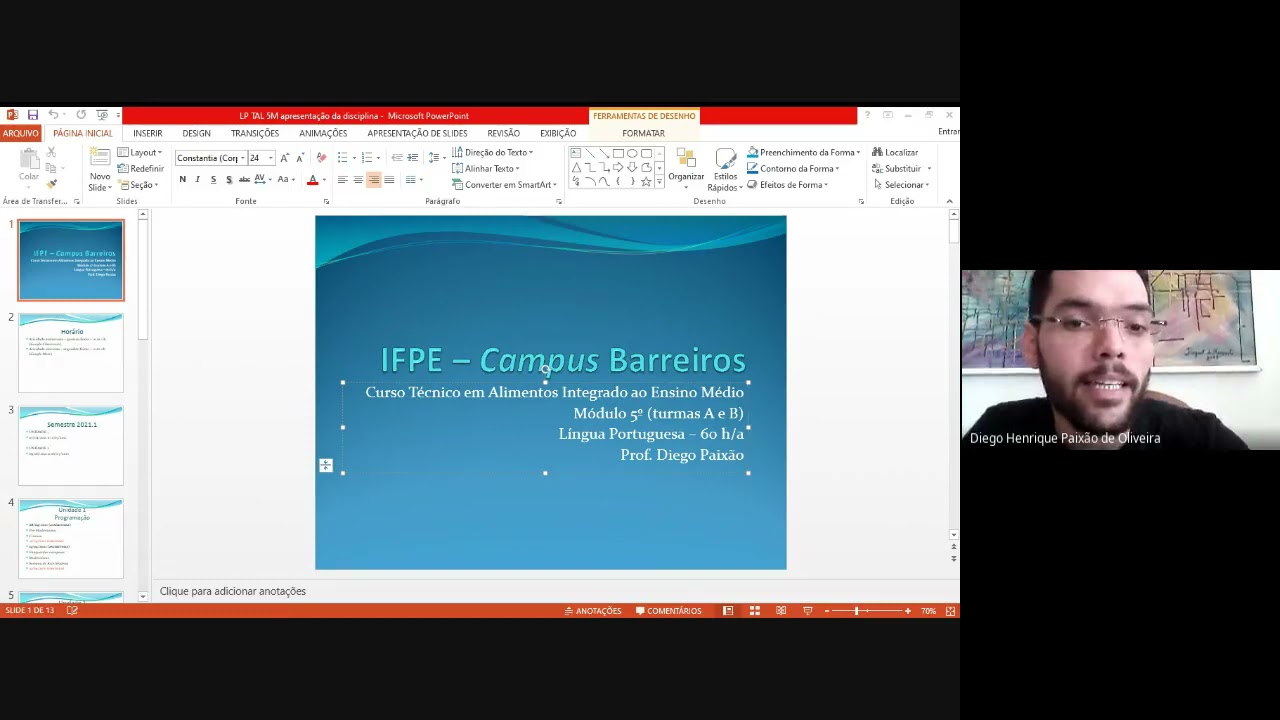Toggle ANOTAÇÕES pane in status bar

click(593, 611)
